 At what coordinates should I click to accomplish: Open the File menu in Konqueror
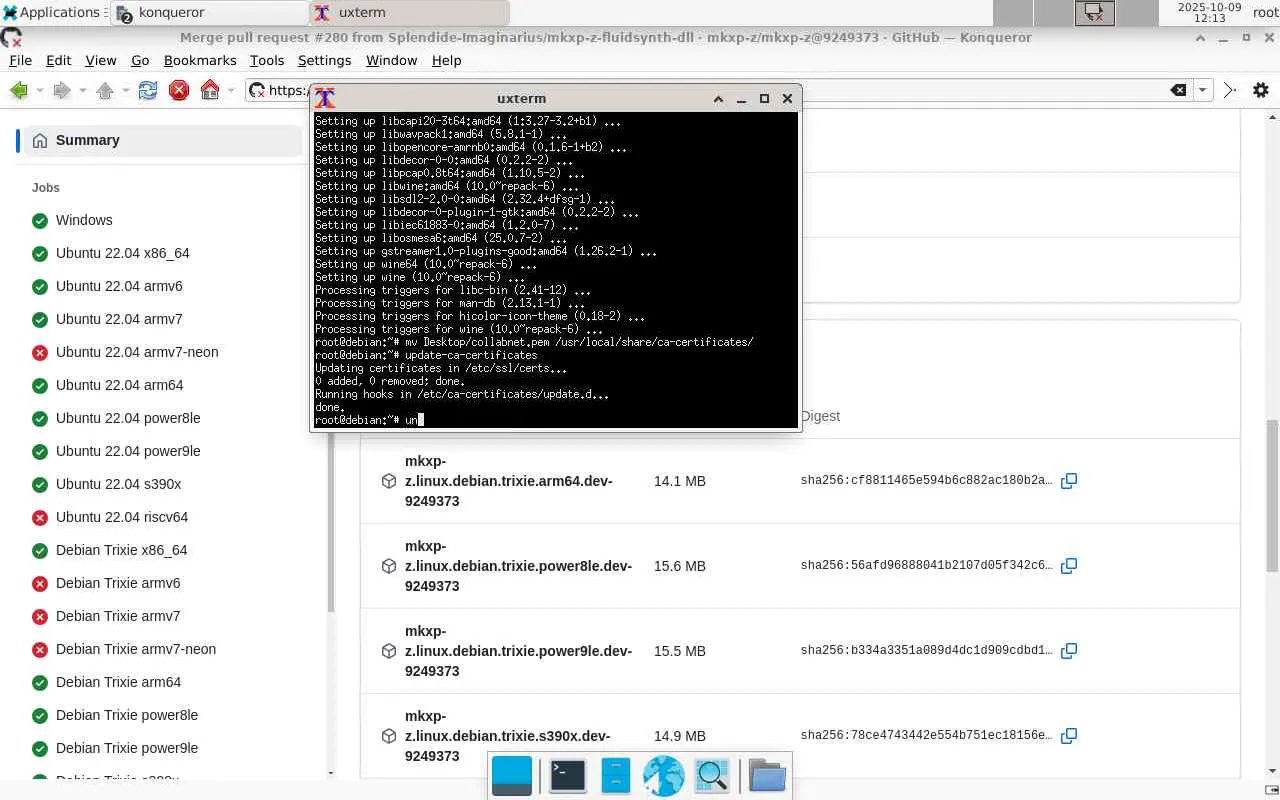pyautogui.click(x=20, y=60)
